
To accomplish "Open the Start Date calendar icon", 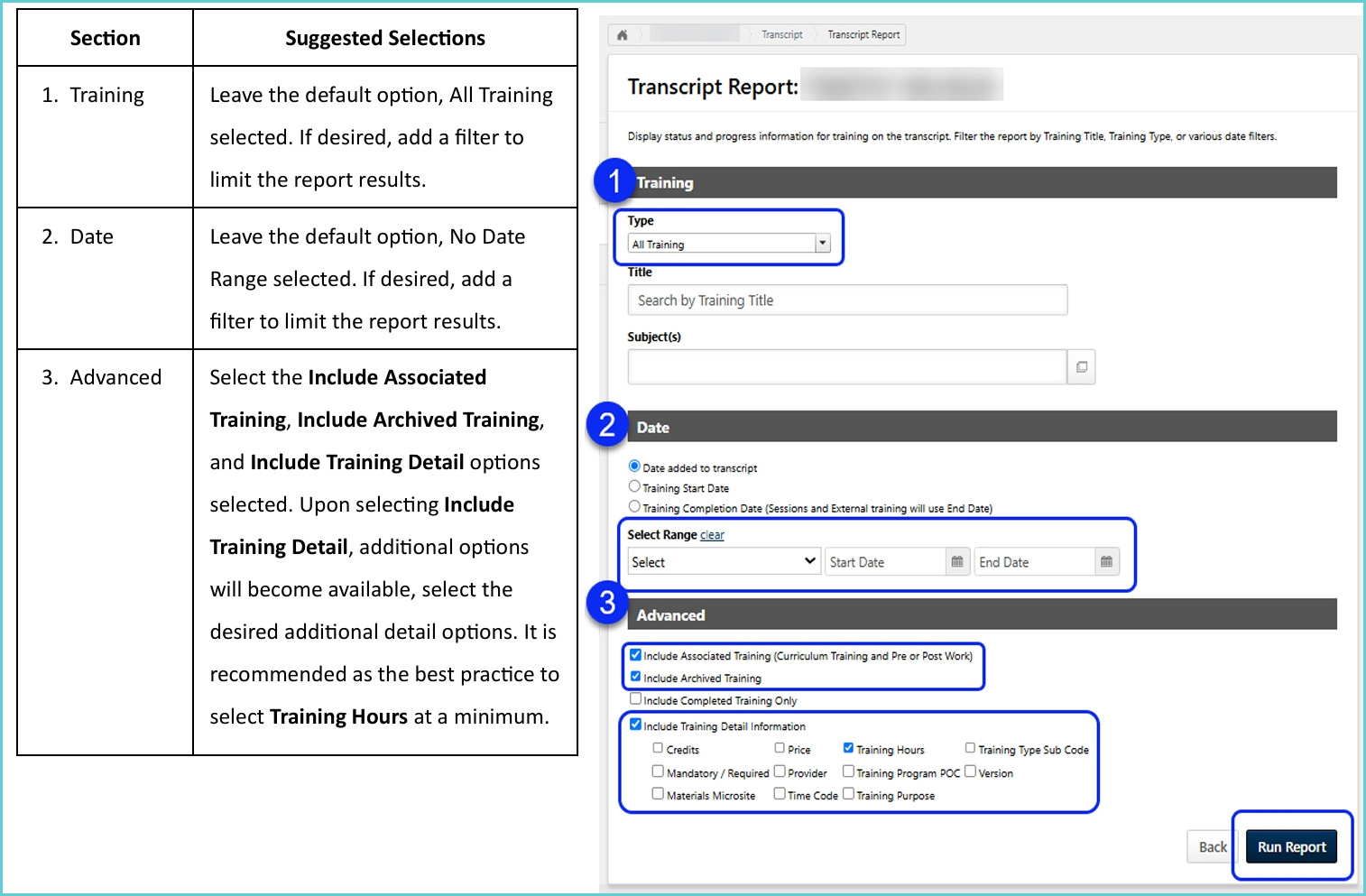I will 957,561.
